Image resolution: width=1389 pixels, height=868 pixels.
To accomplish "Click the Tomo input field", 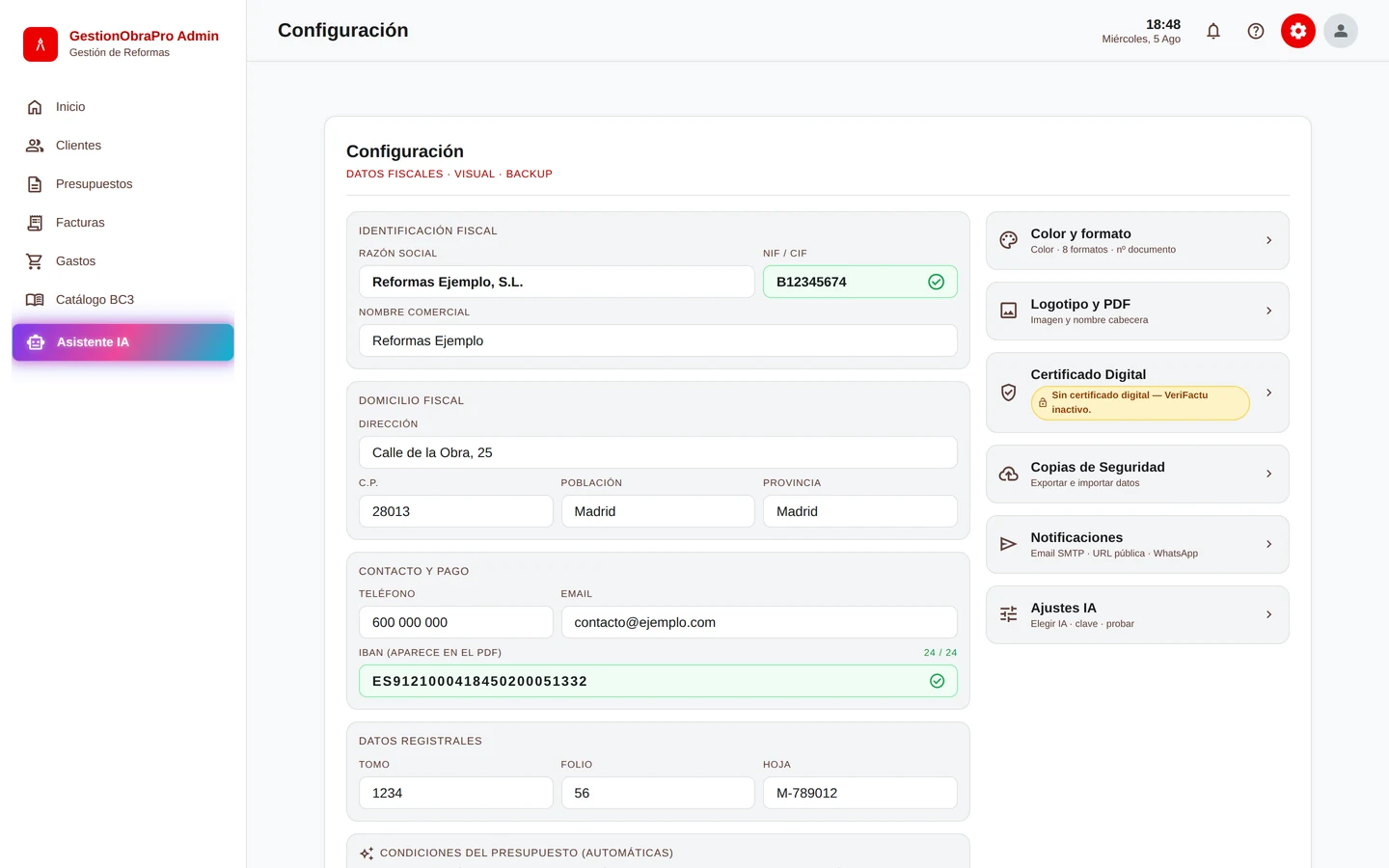I will click(x=456, y=793).
